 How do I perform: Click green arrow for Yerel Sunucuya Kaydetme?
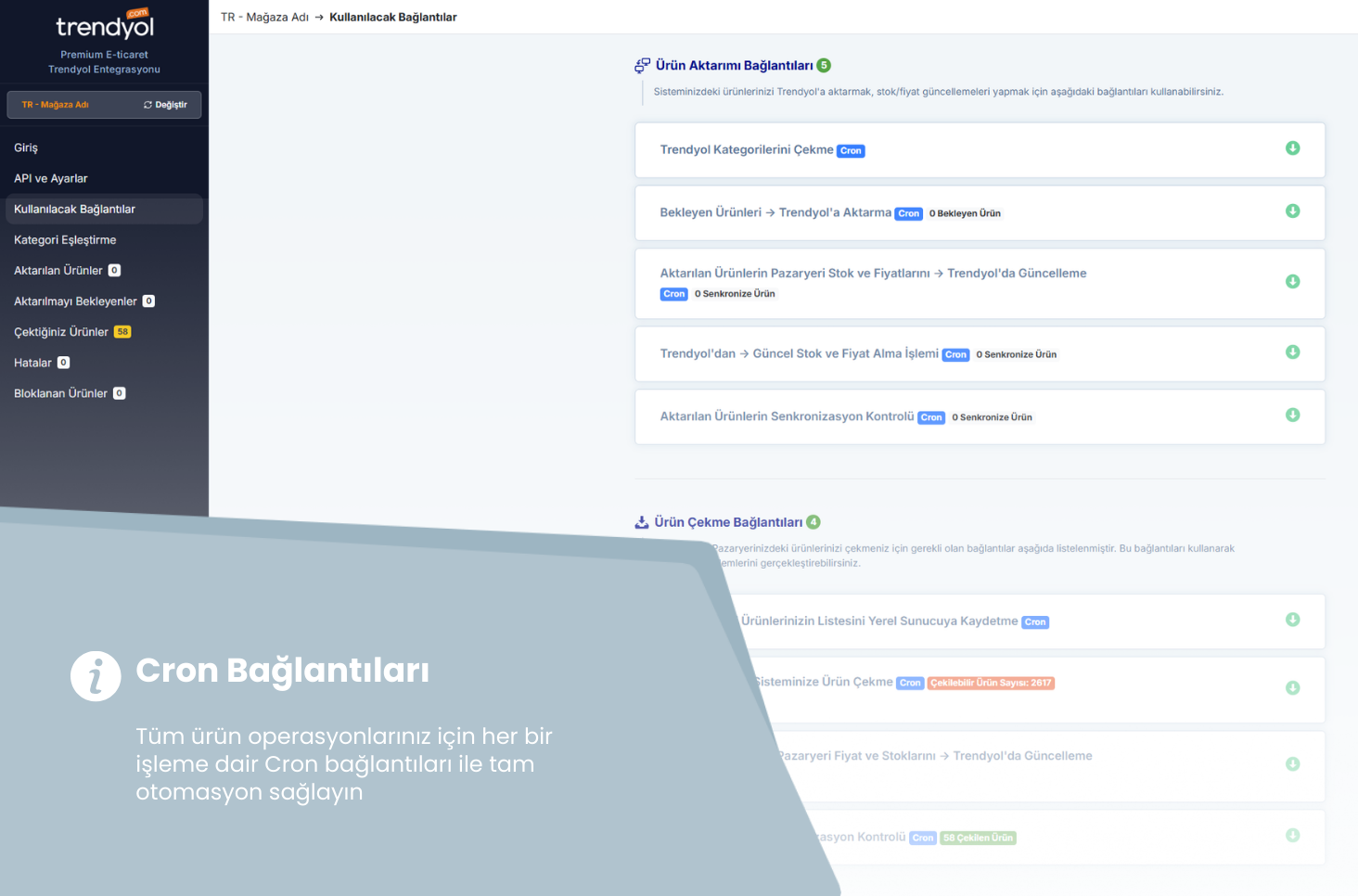pos(1292,620)
